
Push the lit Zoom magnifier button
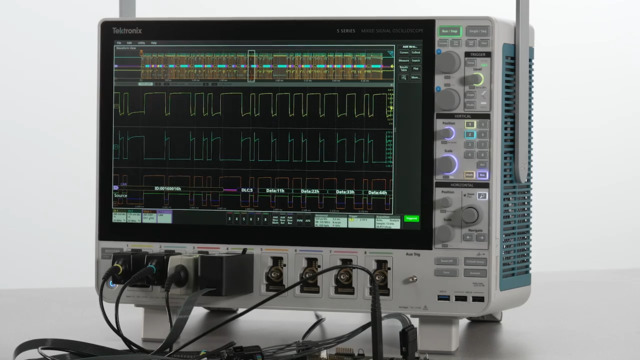click(x=482, y=196)
